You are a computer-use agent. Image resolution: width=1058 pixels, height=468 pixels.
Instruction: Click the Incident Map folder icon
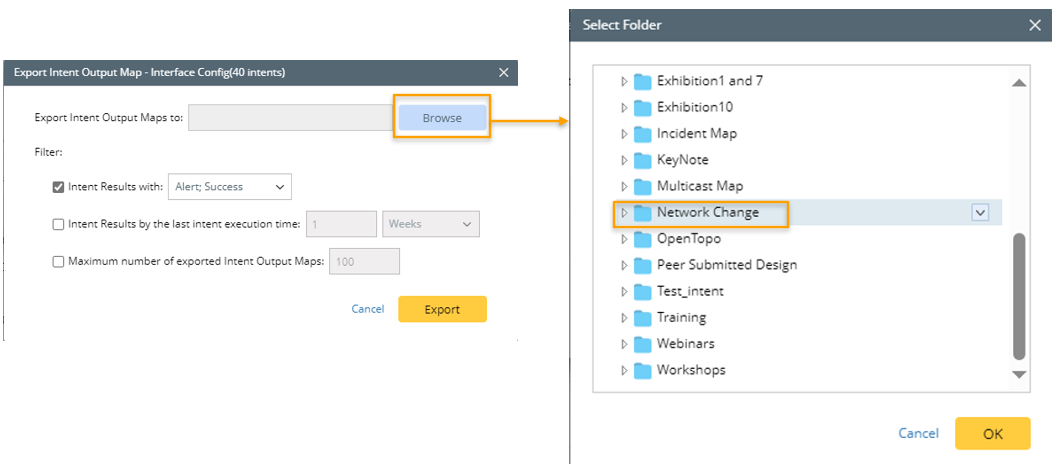(643, 134)
